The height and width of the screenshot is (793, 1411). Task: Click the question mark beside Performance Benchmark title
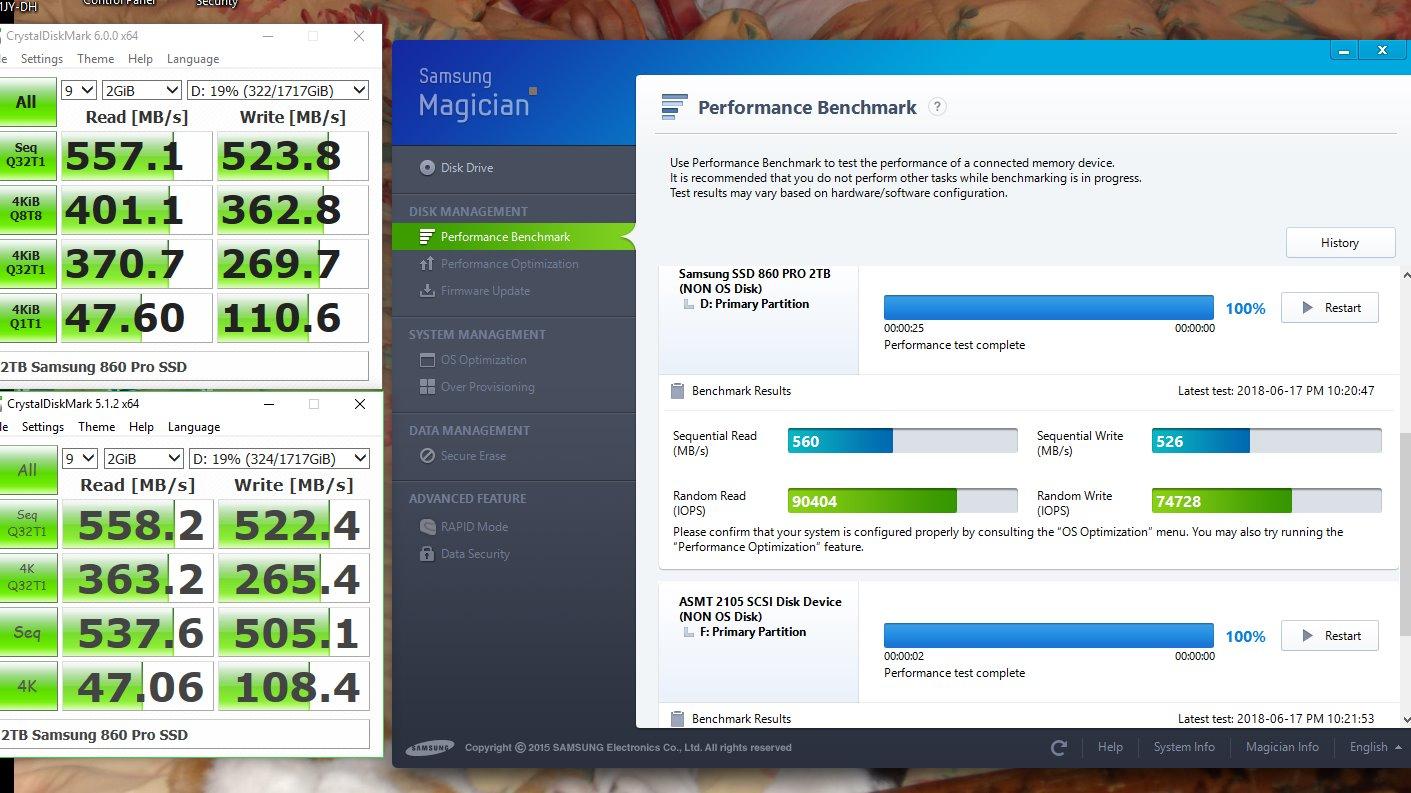tap(937, 107)
